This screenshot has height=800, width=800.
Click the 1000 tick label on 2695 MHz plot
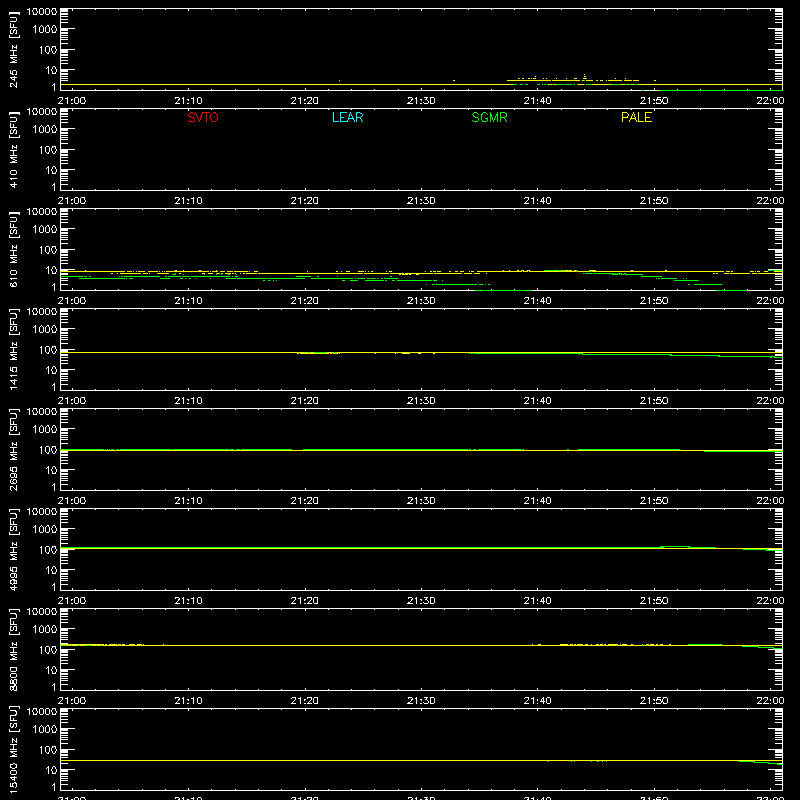(x=45, y=430)
